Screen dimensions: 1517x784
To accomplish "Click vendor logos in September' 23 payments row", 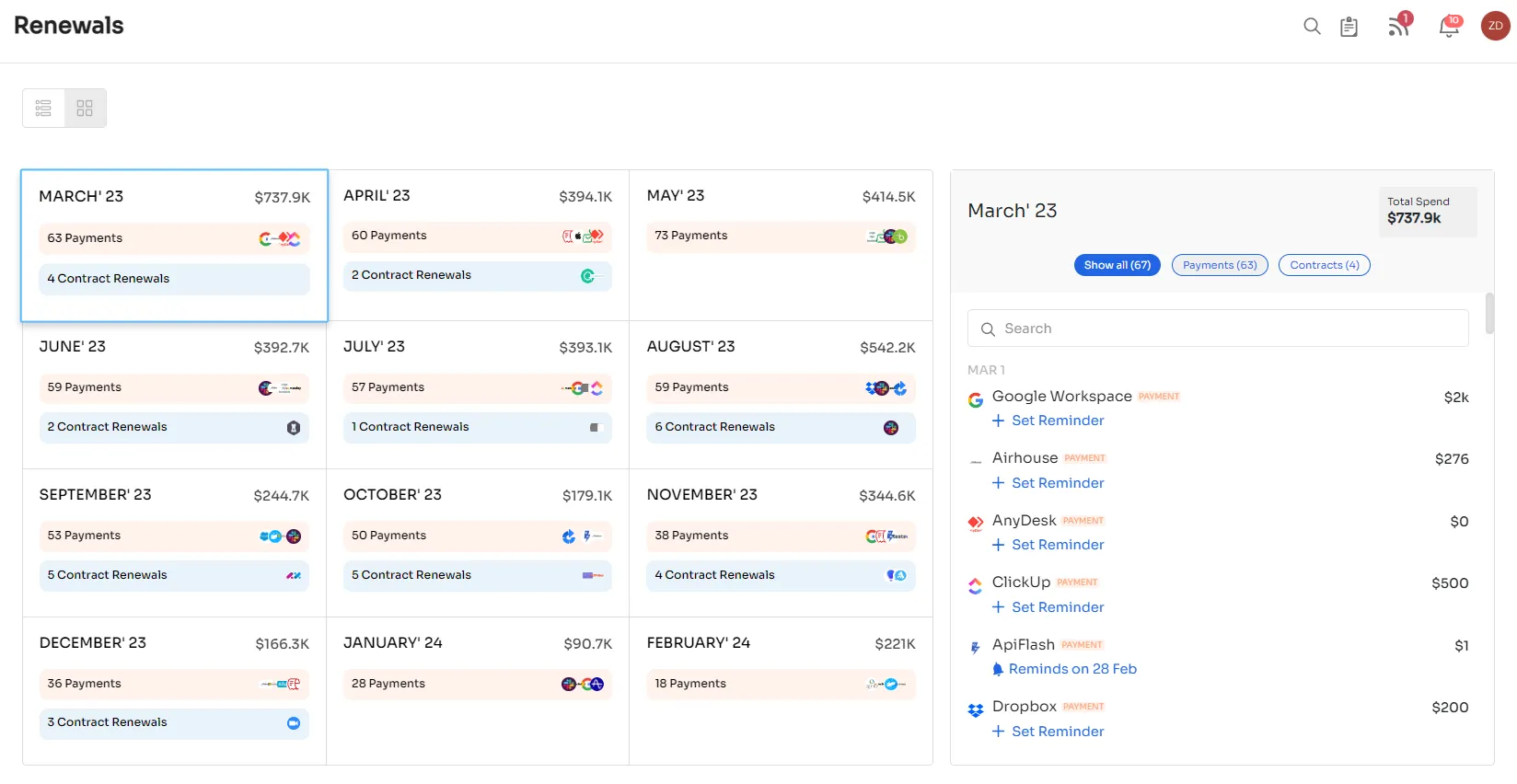I will click(x=281, y=536).
